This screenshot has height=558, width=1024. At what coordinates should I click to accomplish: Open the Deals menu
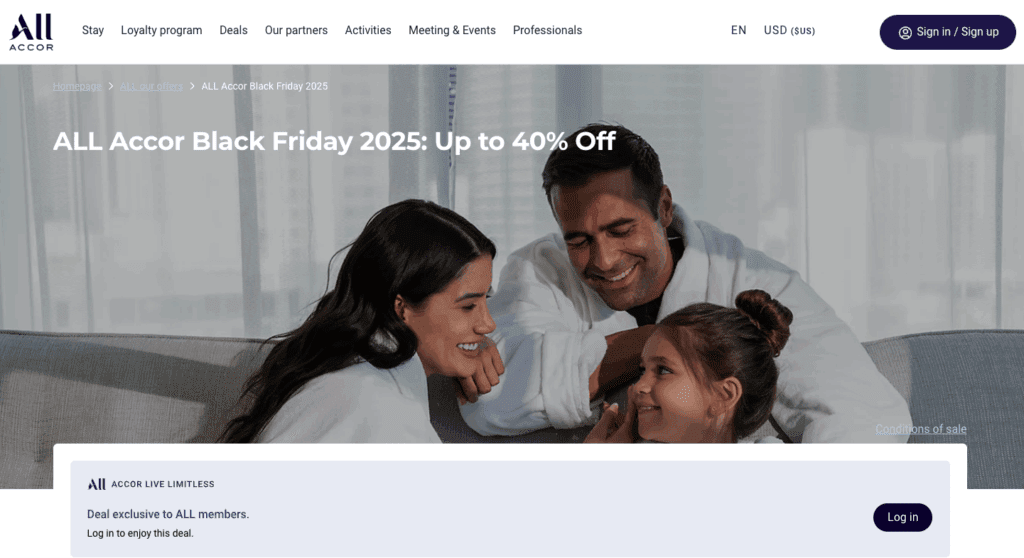(233, 31)
